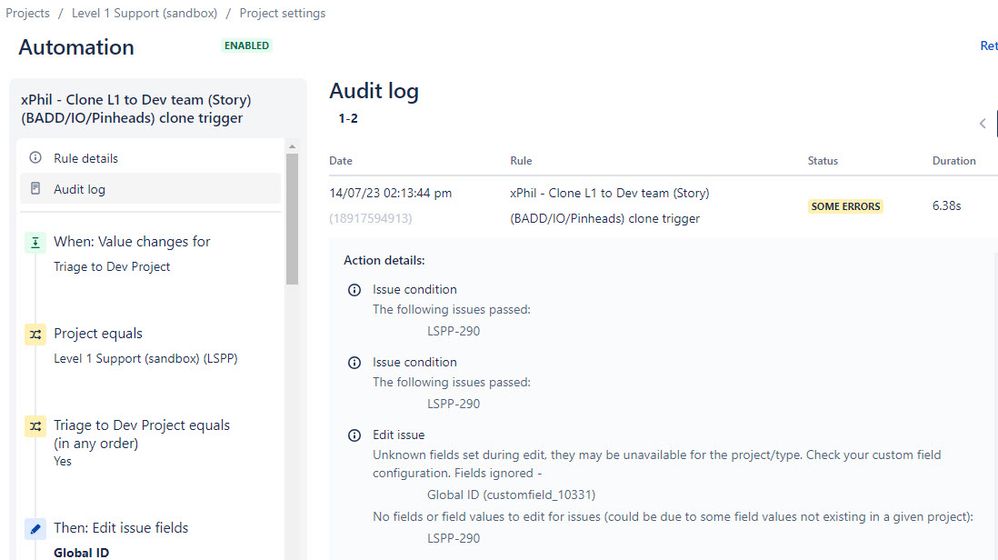
Task: Click Global ID (customfield_10331) text
Action: pos(511,494)
